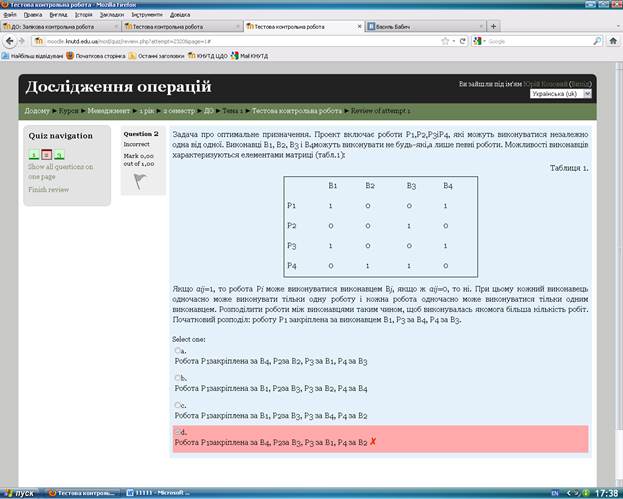623x499 pixels.
Task: Flag question 2 with the flag icon
Action: (140, 182)
